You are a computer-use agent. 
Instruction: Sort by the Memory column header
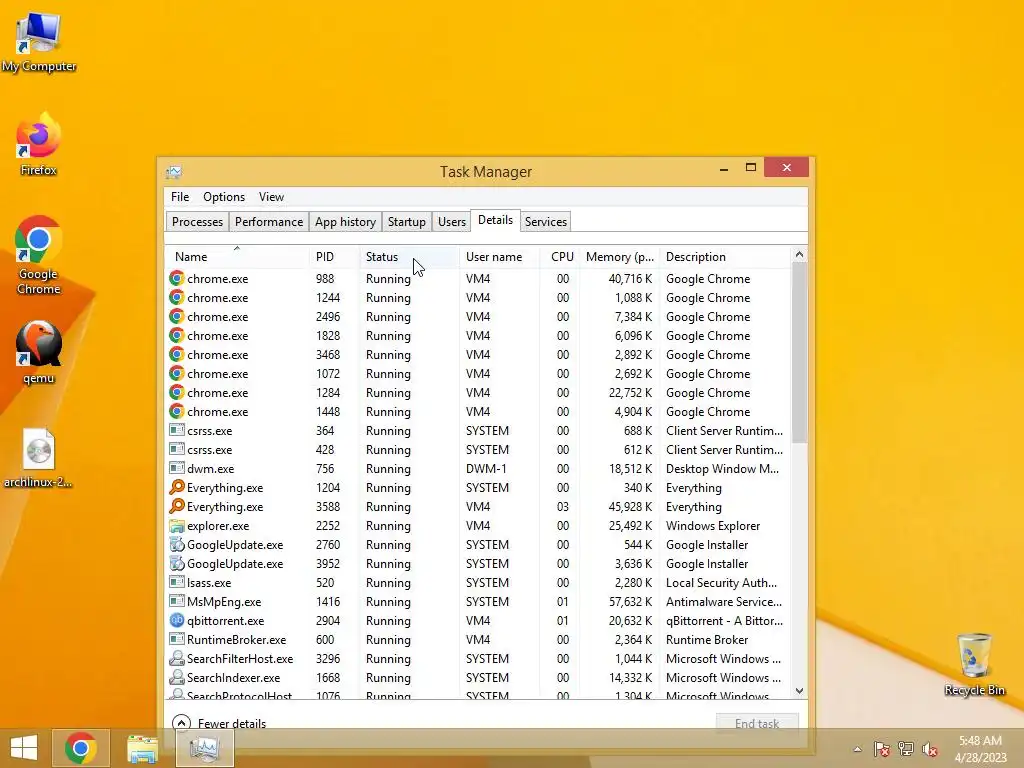point(620,257)
